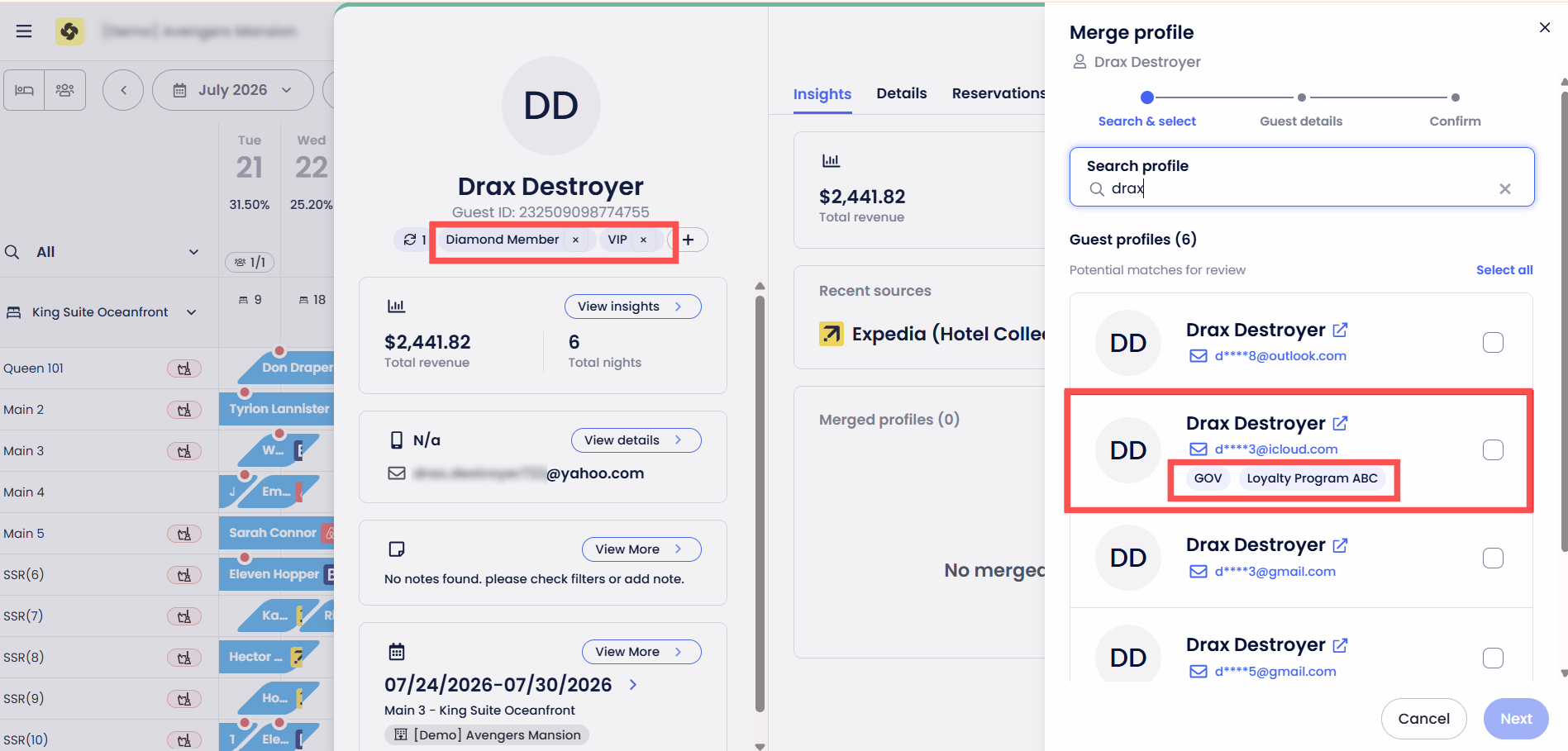Switch to the Details tab
Viewport: 1568px width, 751px height.
pos(902,93)
